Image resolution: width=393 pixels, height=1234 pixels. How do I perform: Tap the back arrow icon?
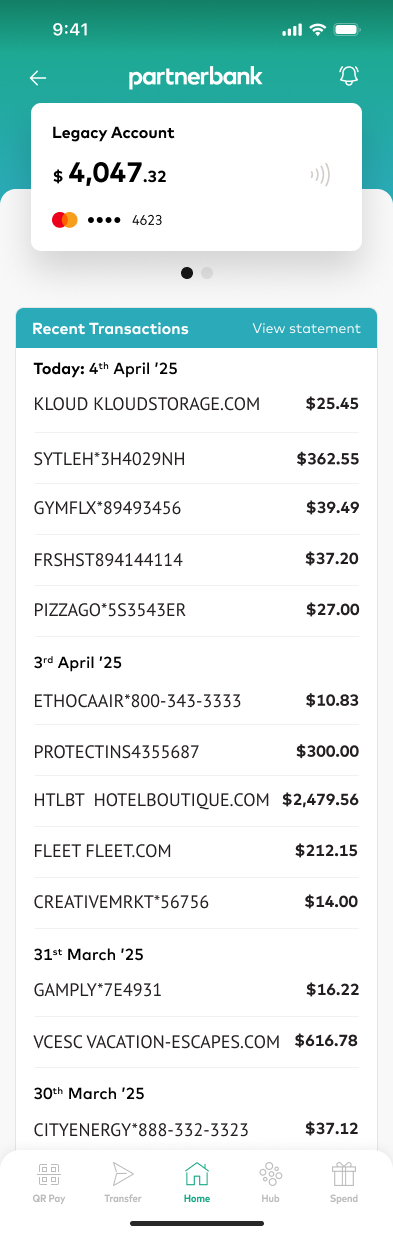(x=38, y=77)
